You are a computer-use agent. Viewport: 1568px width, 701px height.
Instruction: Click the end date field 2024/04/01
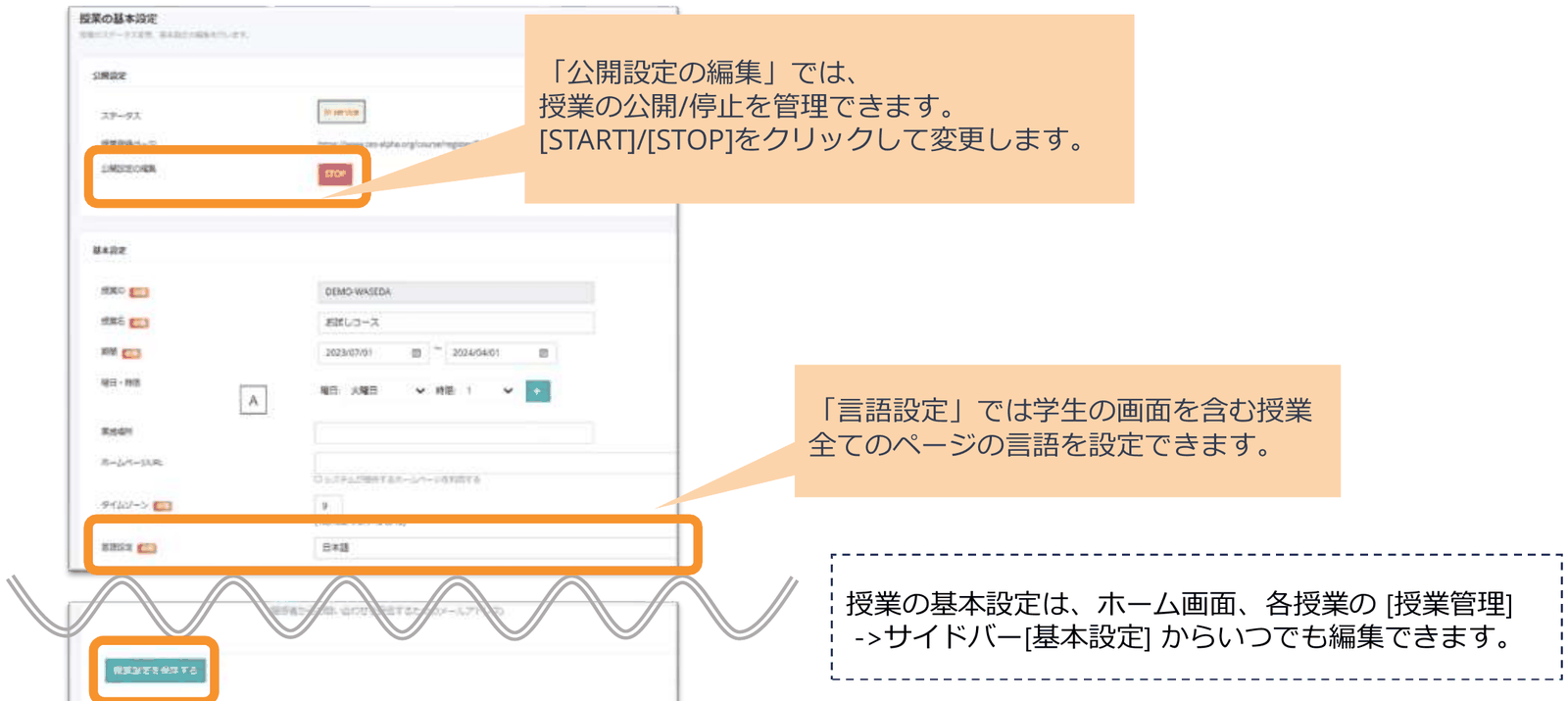tap(500, 352)
